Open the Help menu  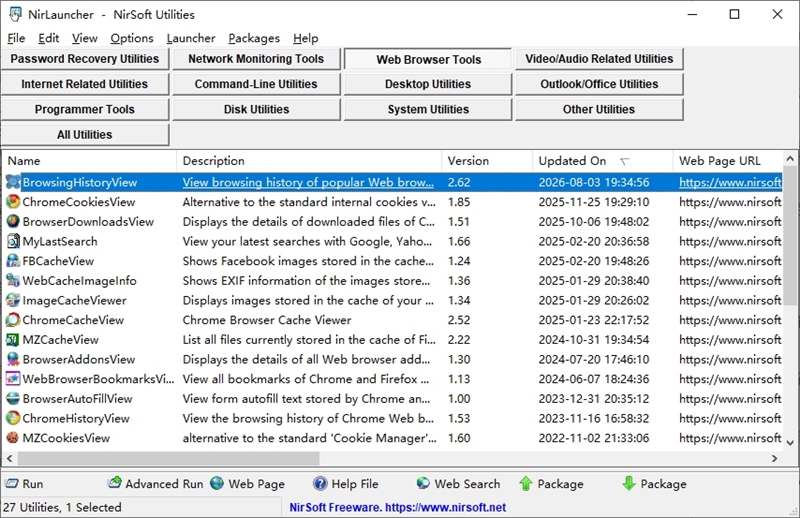[306, 38]
